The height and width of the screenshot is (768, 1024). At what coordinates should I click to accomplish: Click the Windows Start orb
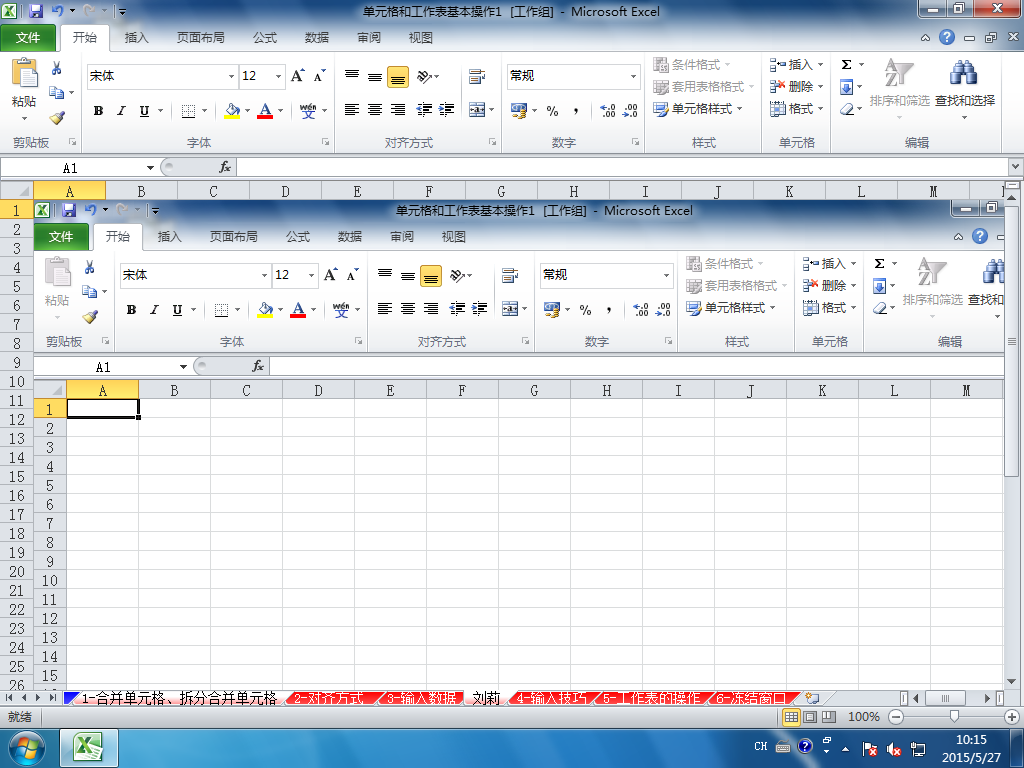tap(26, 748)
